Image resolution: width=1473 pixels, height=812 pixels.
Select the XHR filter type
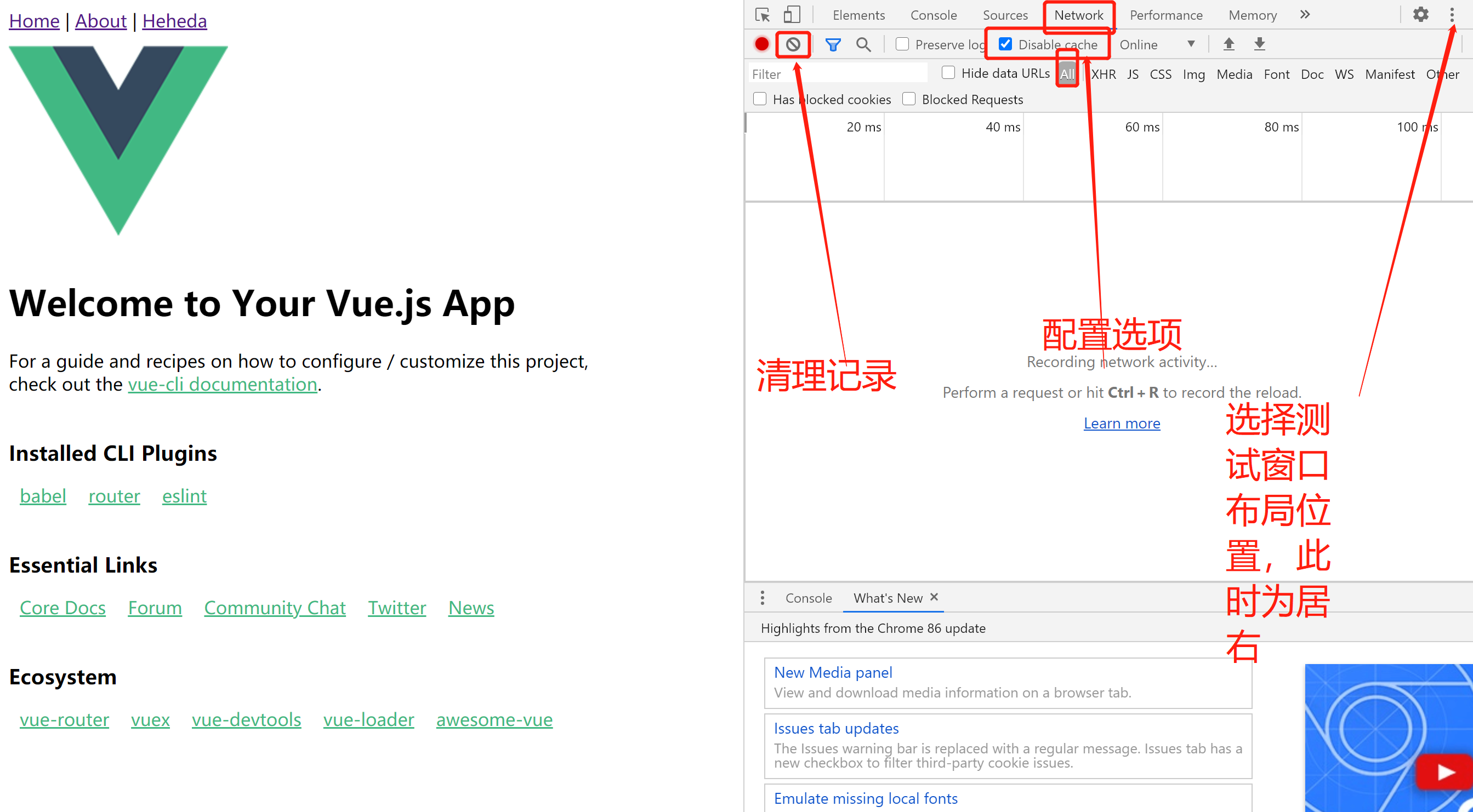1103,75
